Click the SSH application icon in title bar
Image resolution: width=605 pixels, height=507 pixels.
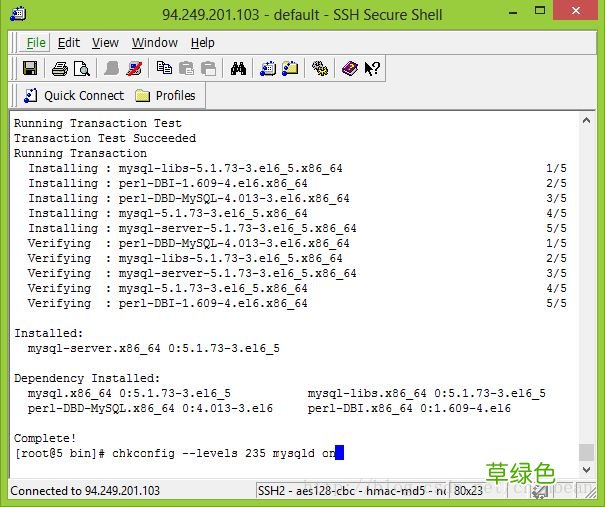18,14
